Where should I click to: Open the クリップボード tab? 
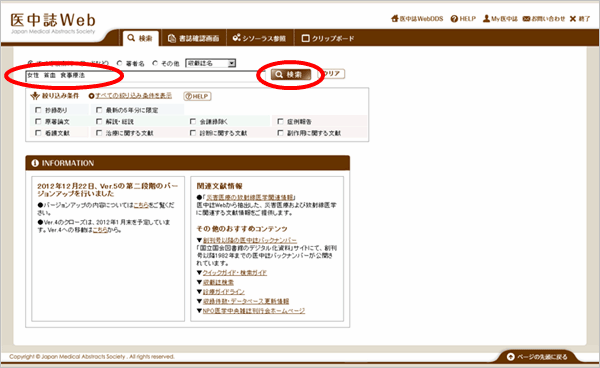(328, 38)
